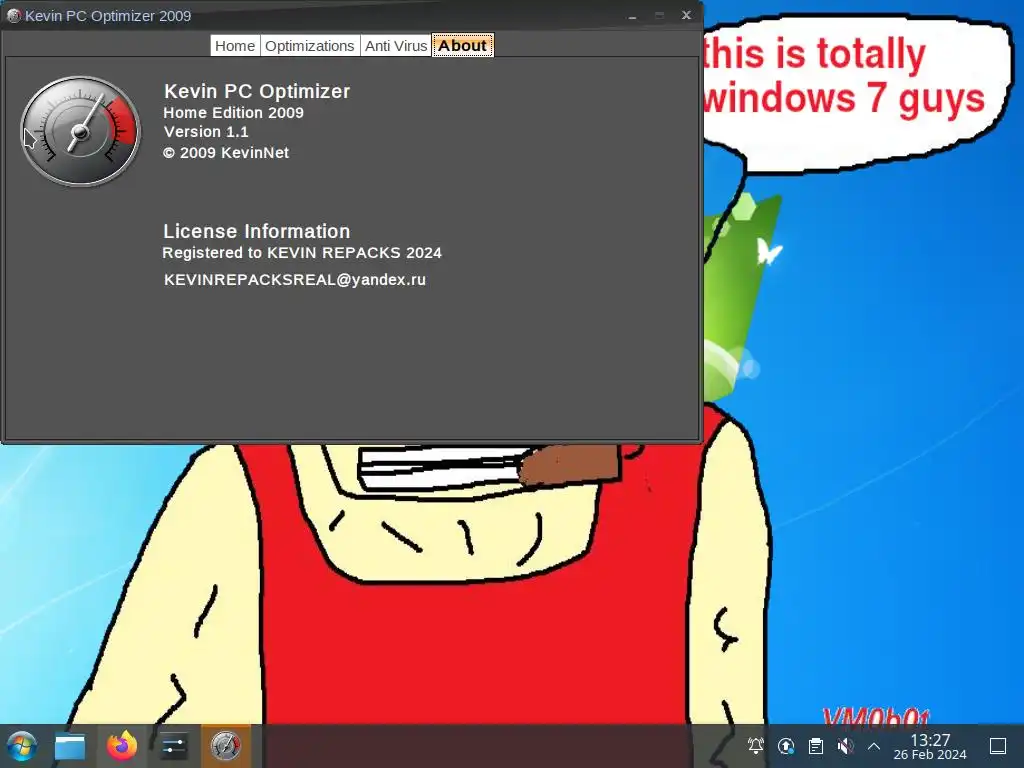Close the Kevin PC Optimizer window
Viewport: 1024px width, 768px height.
click(x=686, y=15)
